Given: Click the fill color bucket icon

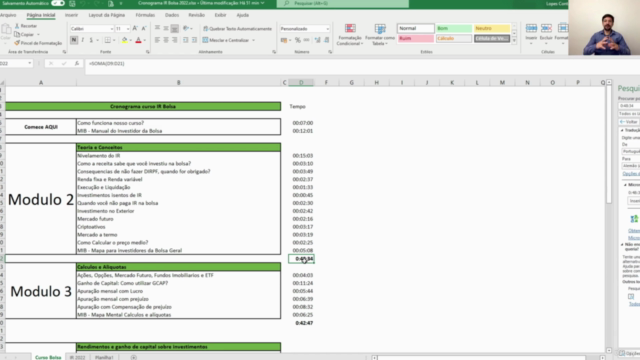Looking at the screenshot, I should (x=124, y=40).
